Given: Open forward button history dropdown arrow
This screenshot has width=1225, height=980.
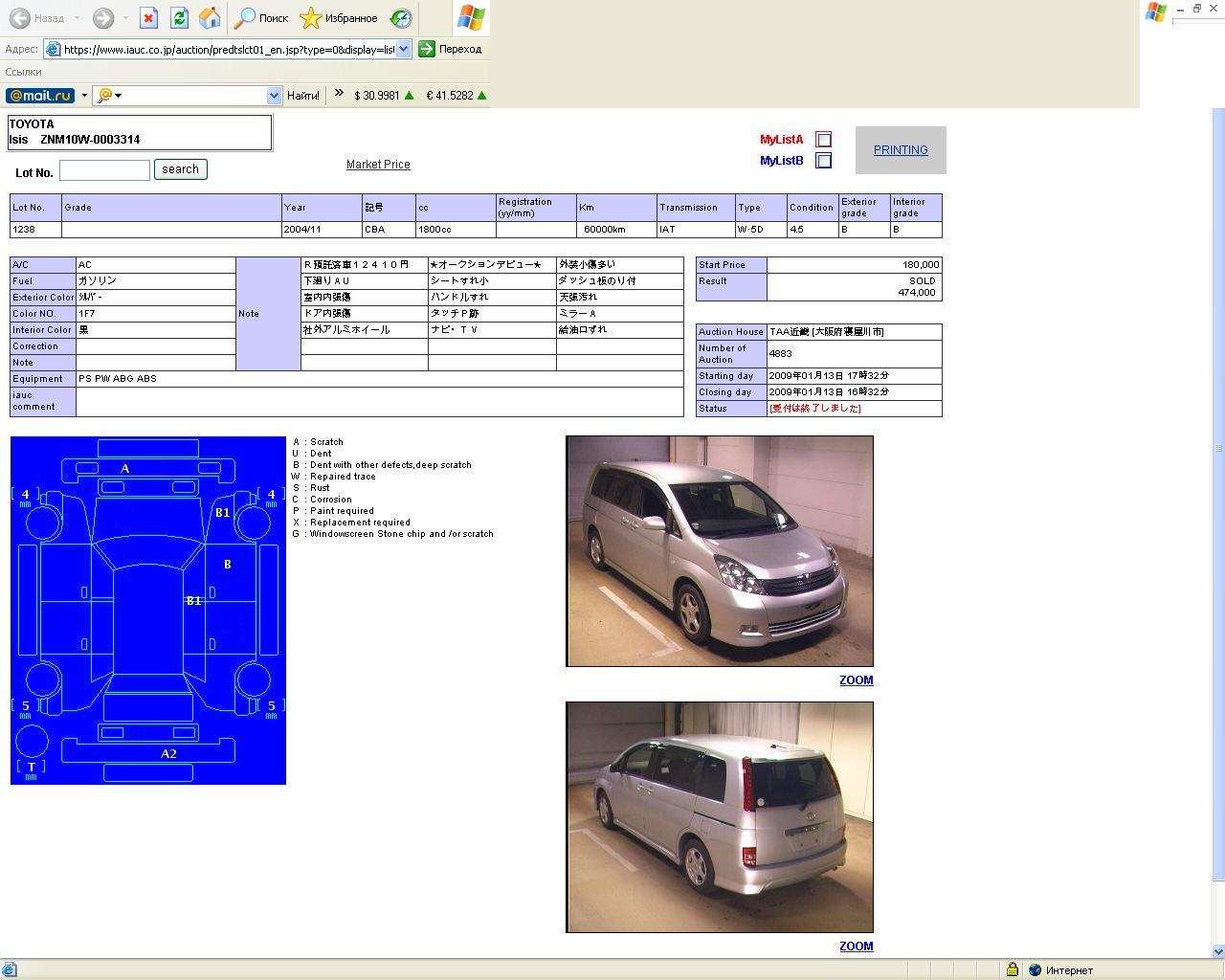Looking at the screenshot, I should 125,18.
